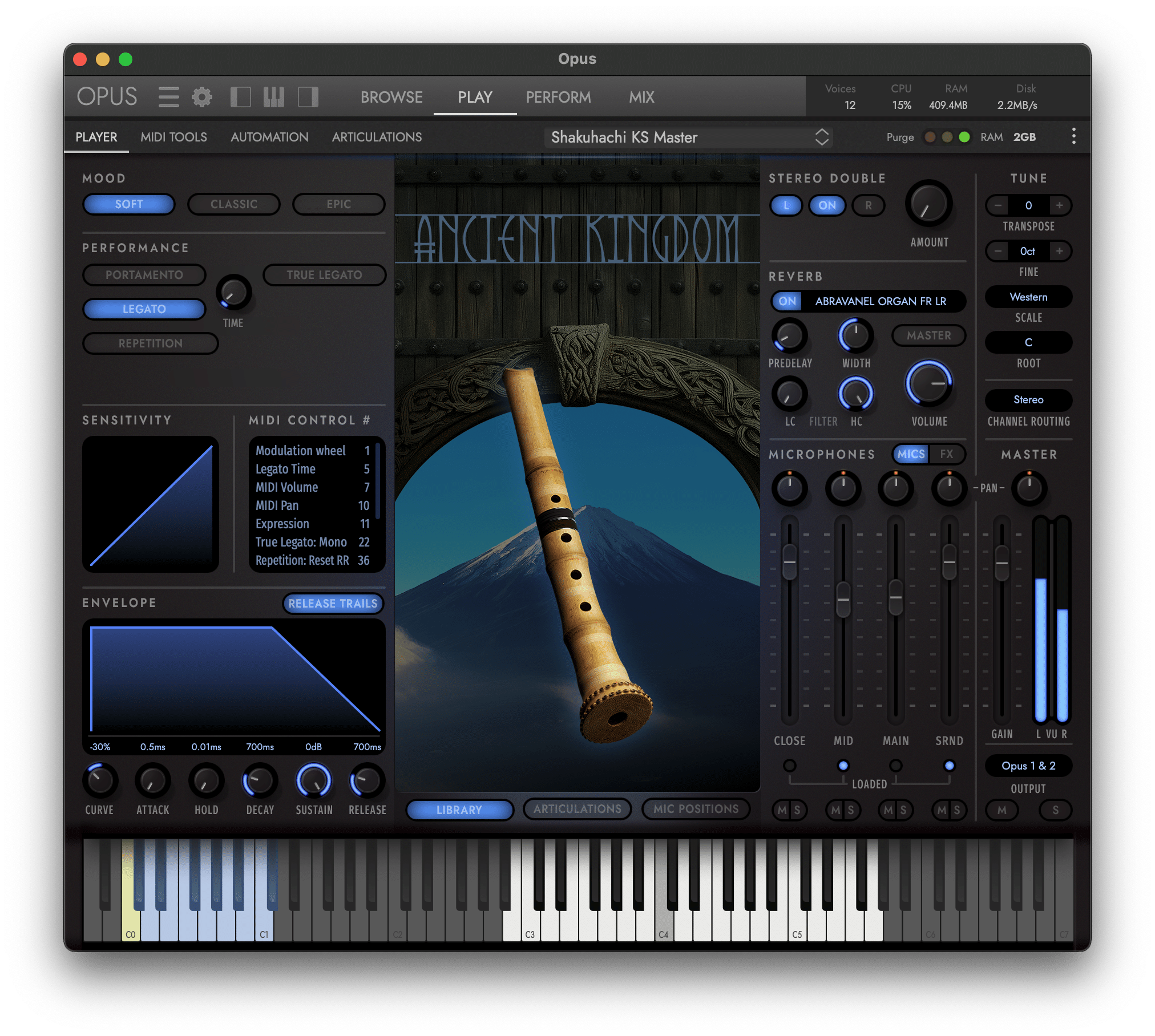Toggle RELEASE TRAILS in Envelope

(x=333, y=603)
